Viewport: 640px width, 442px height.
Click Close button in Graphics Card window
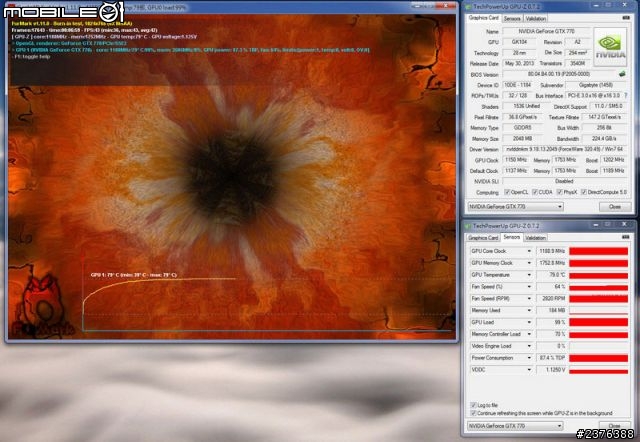(615, 207)
